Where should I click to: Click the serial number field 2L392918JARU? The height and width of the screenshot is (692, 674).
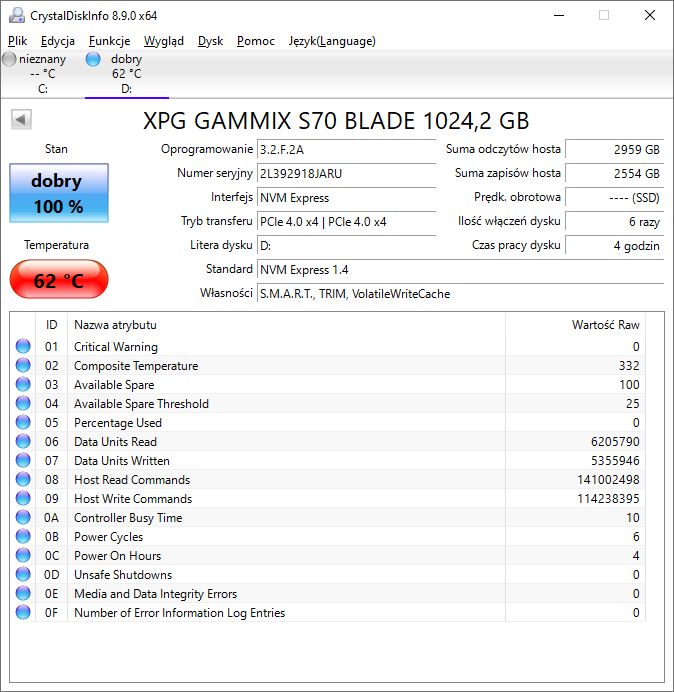point(346,173)
